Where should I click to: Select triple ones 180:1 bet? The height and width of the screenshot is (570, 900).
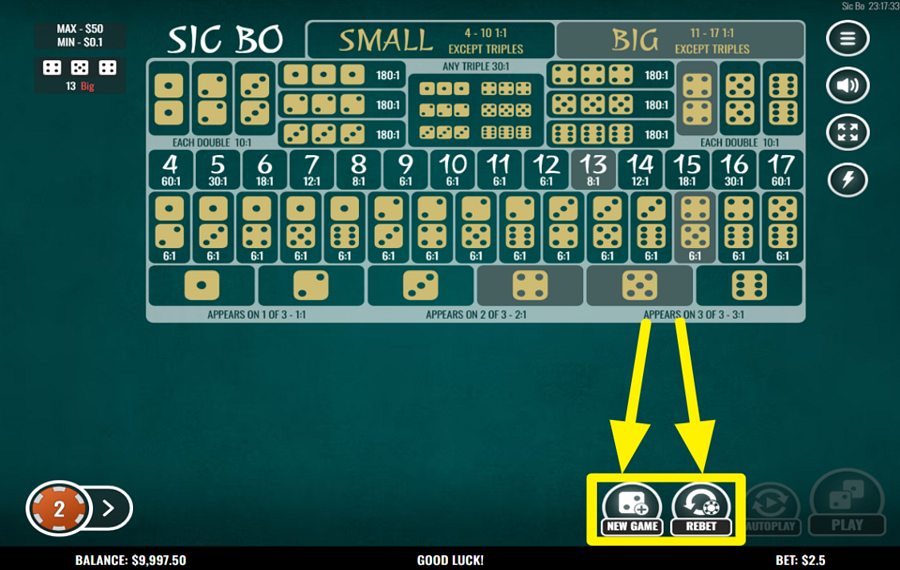click(342, 75)
